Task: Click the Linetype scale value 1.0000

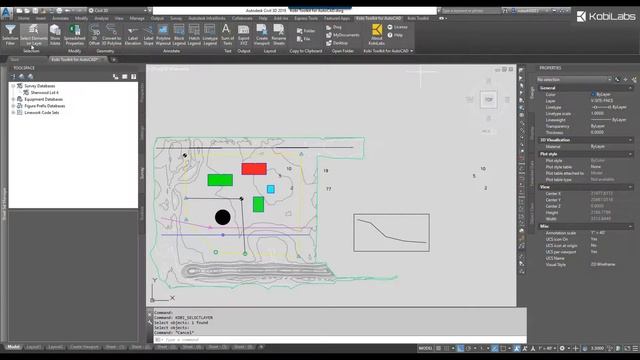Action: pyautogui.click(x=597, y=113)
